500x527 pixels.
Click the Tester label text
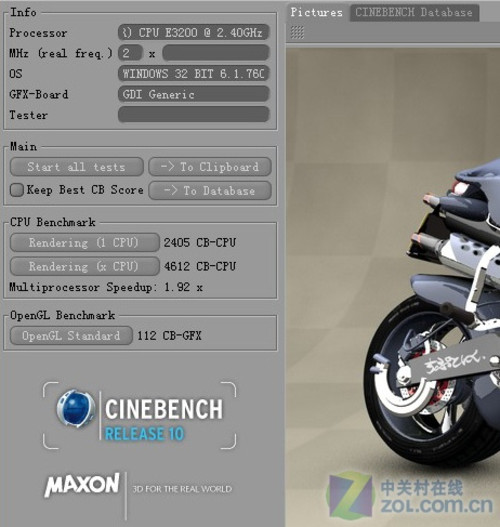point(29,115)
